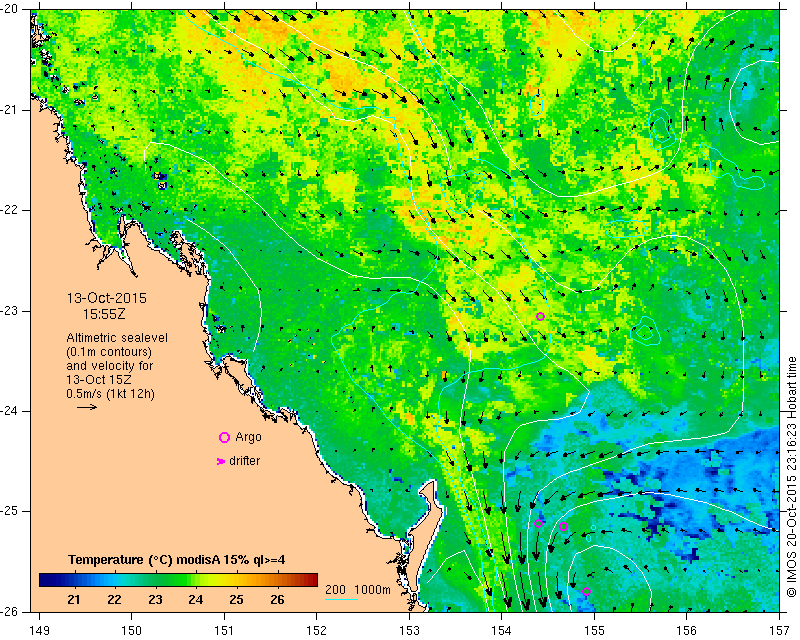Click colorbar tick label '26'

277,600
